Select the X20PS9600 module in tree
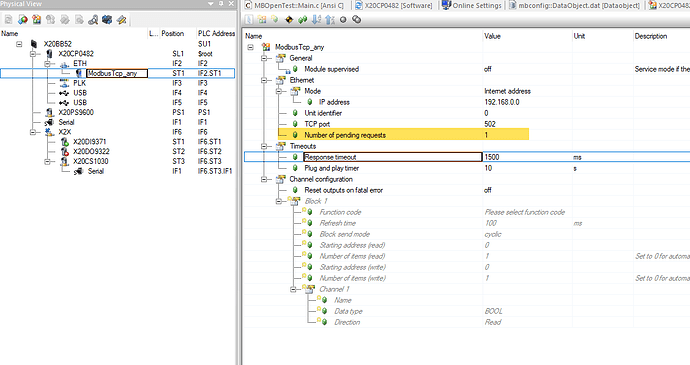The height and width of the screenshot is (365, 690). click(x=76, y=112)
